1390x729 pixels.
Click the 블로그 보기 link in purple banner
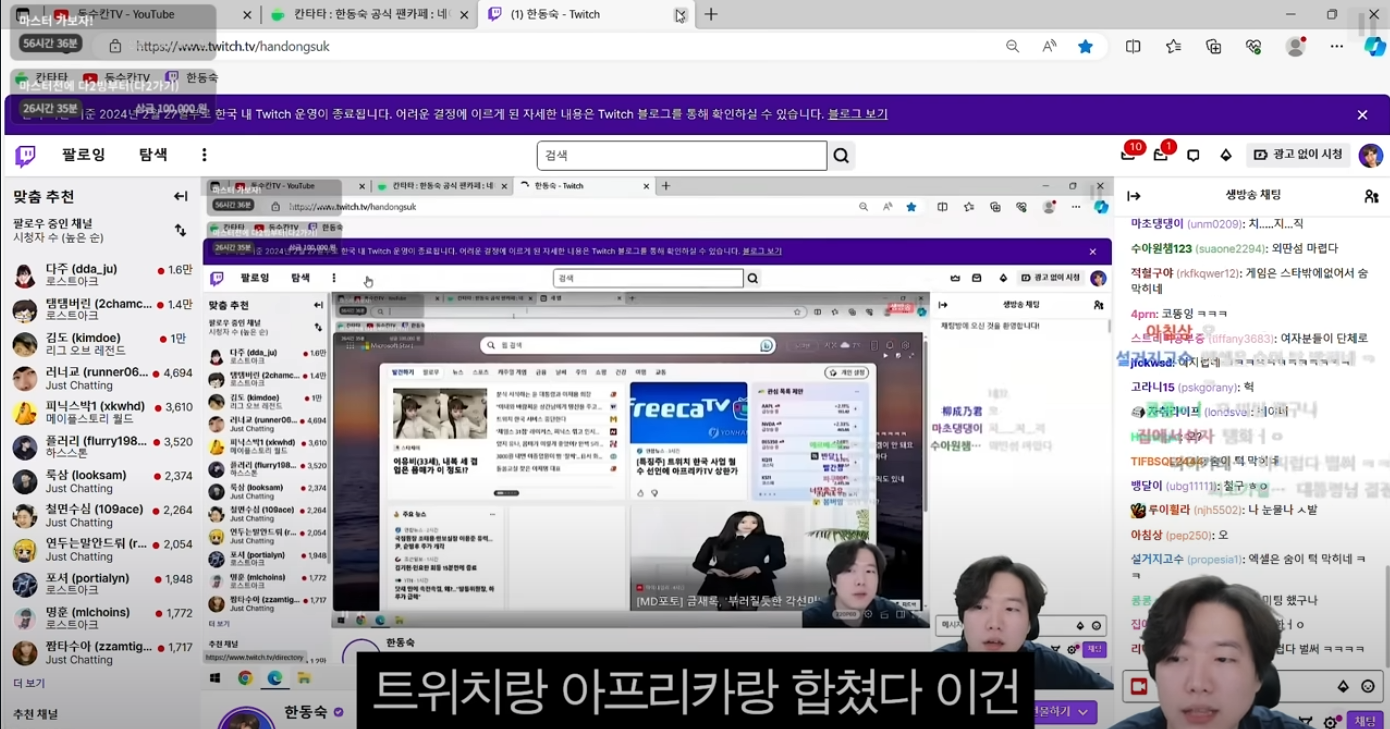point(858,114)
